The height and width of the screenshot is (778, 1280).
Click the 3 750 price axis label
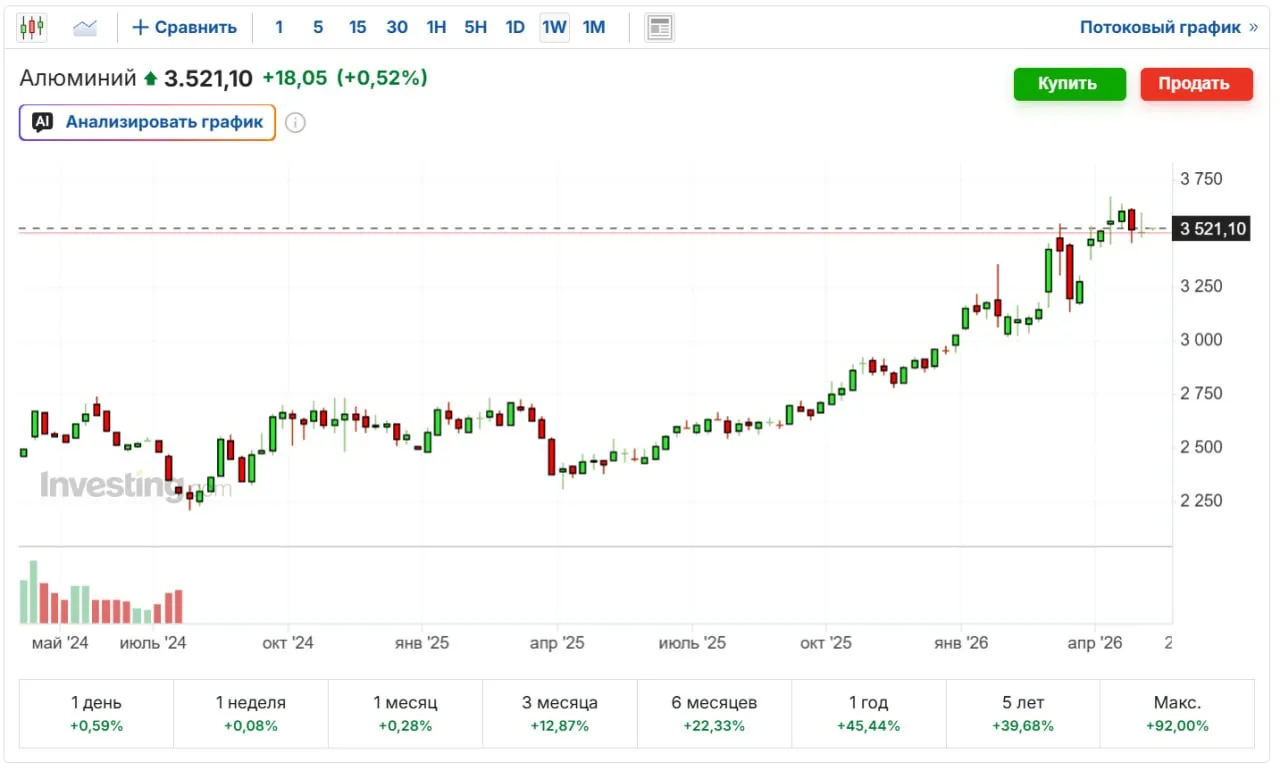[x=1201, y=179]
